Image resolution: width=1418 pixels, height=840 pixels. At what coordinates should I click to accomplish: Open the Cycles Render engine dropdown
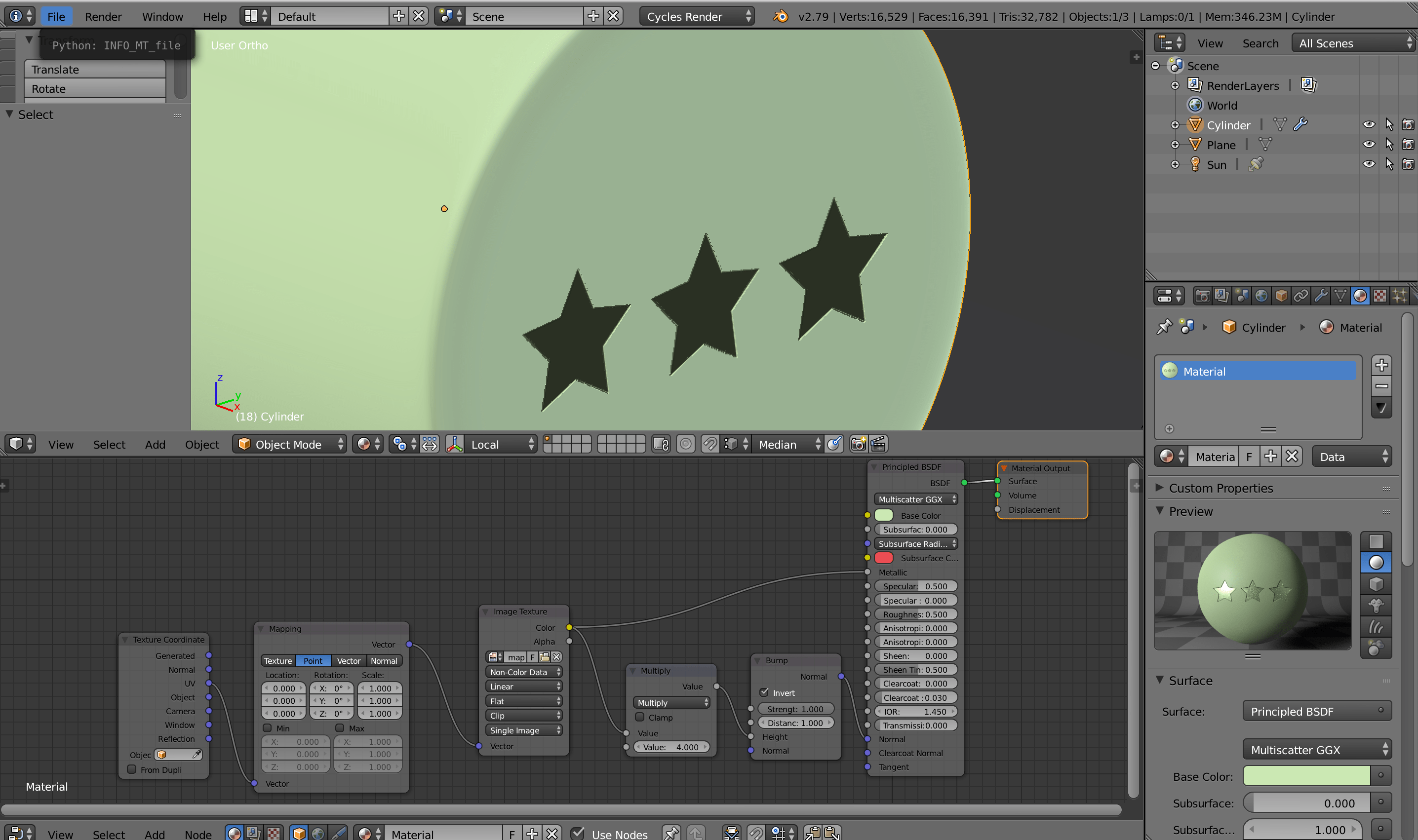(x=697, y=16)
